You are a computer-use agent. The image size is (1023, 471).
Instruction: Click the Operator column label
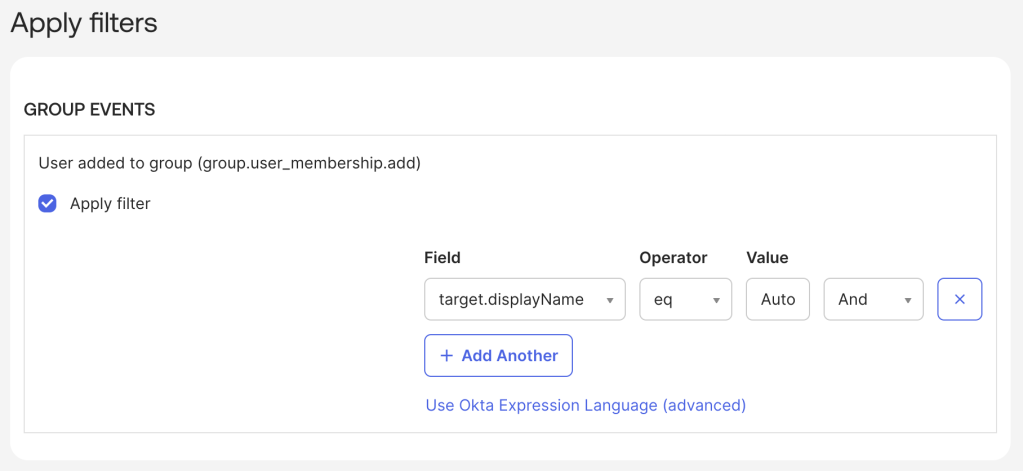point(673,258)
